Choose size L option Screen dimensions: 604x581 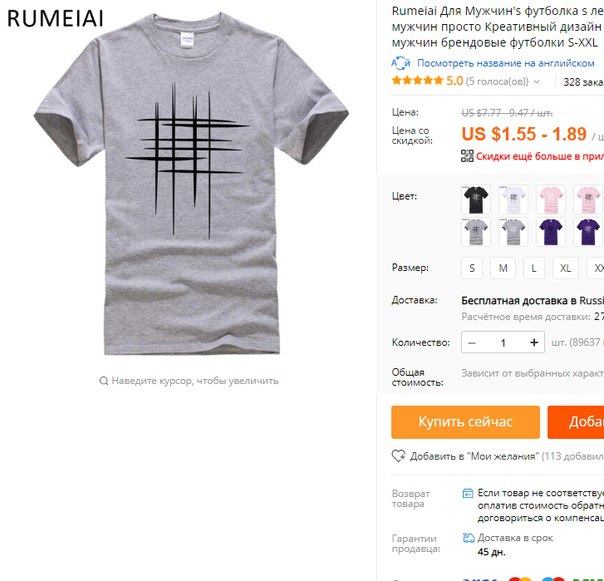click(534, 268)
